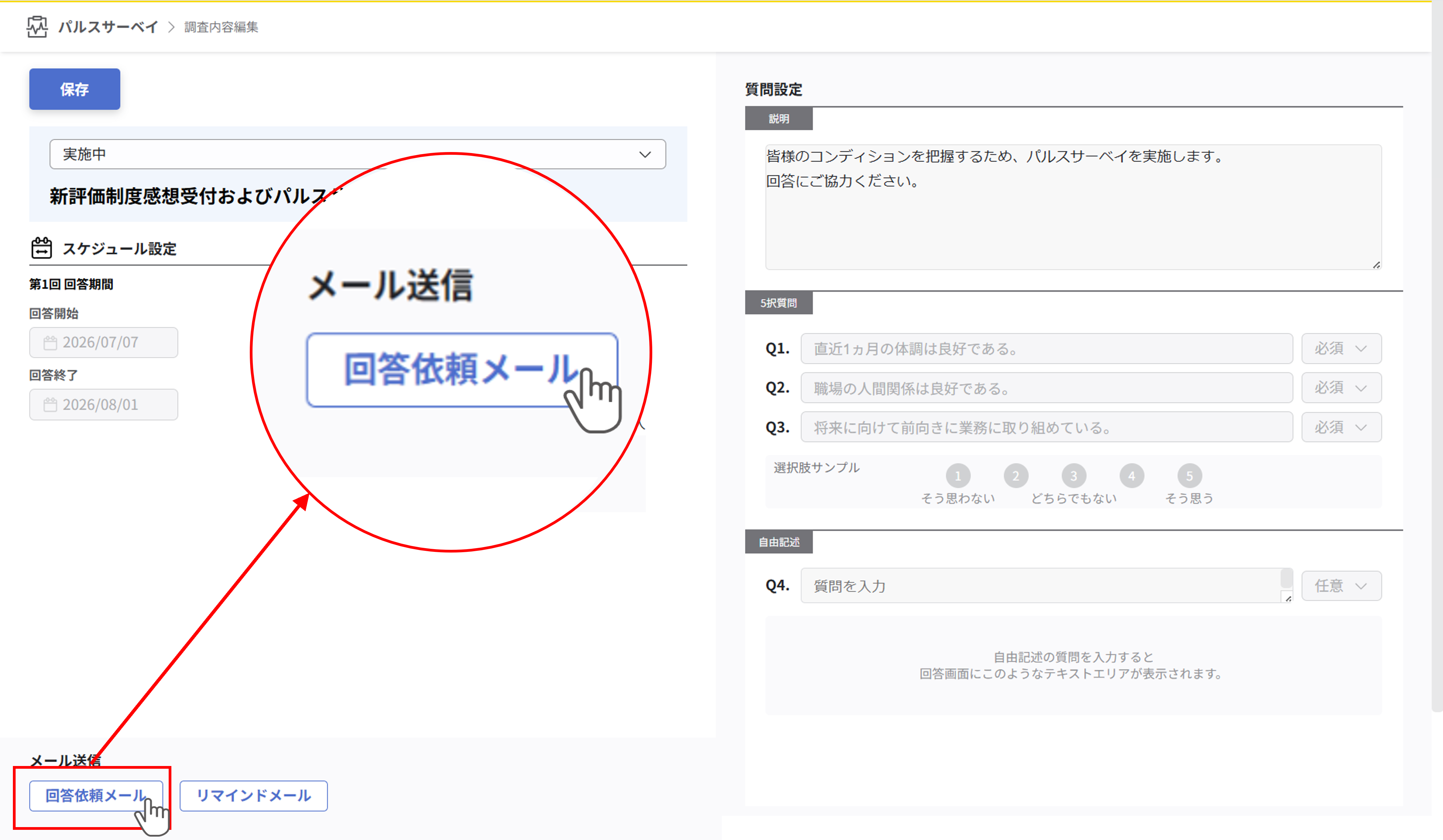
Task: Select sample choice 2
Action: tap(1015, 476)
